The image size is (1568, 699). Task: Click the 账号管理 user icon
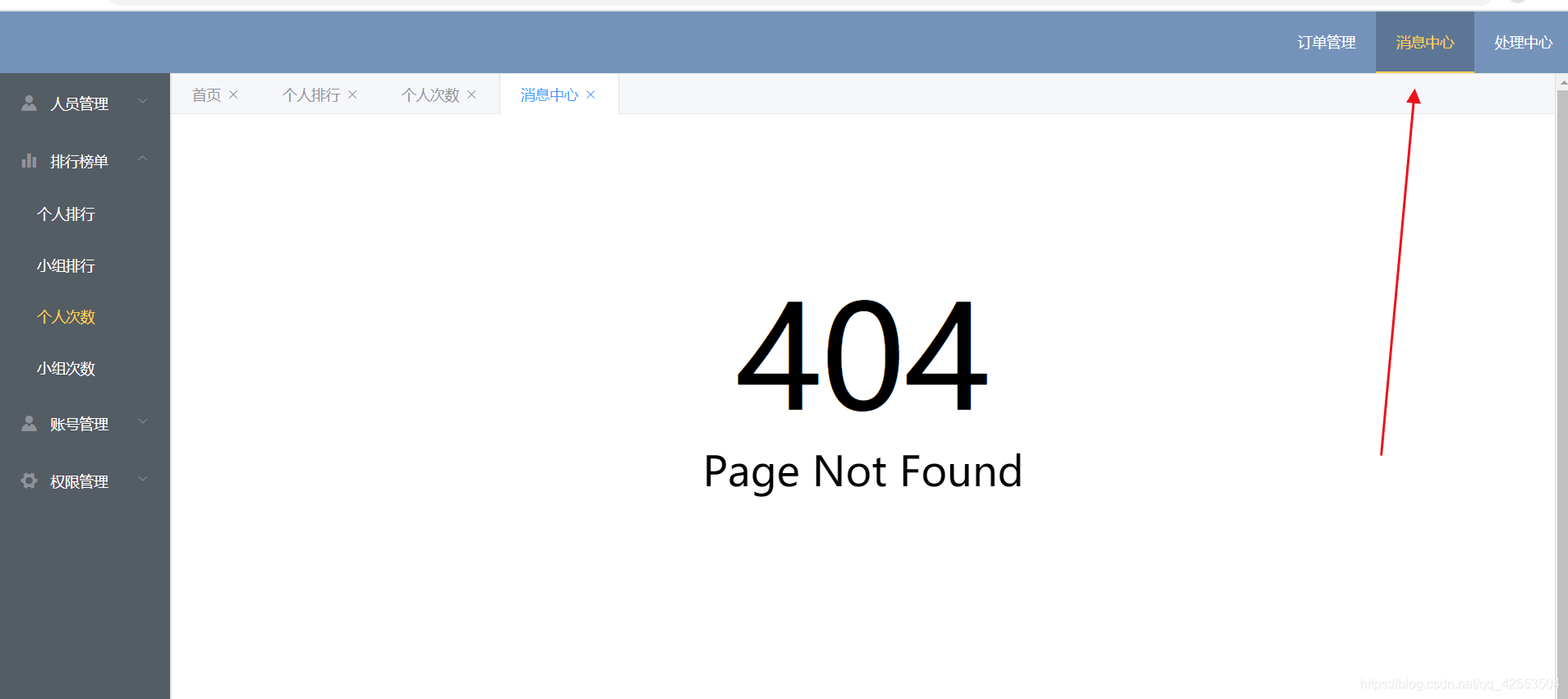pos(29,423)
